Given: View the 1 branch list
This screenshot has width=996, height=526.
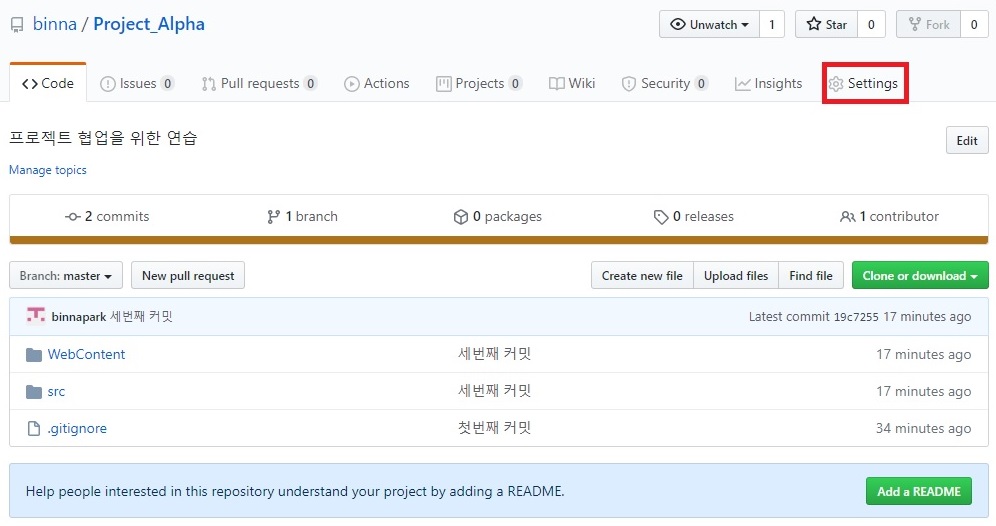Looking at the screenshot, I should [x=302, y=217].
